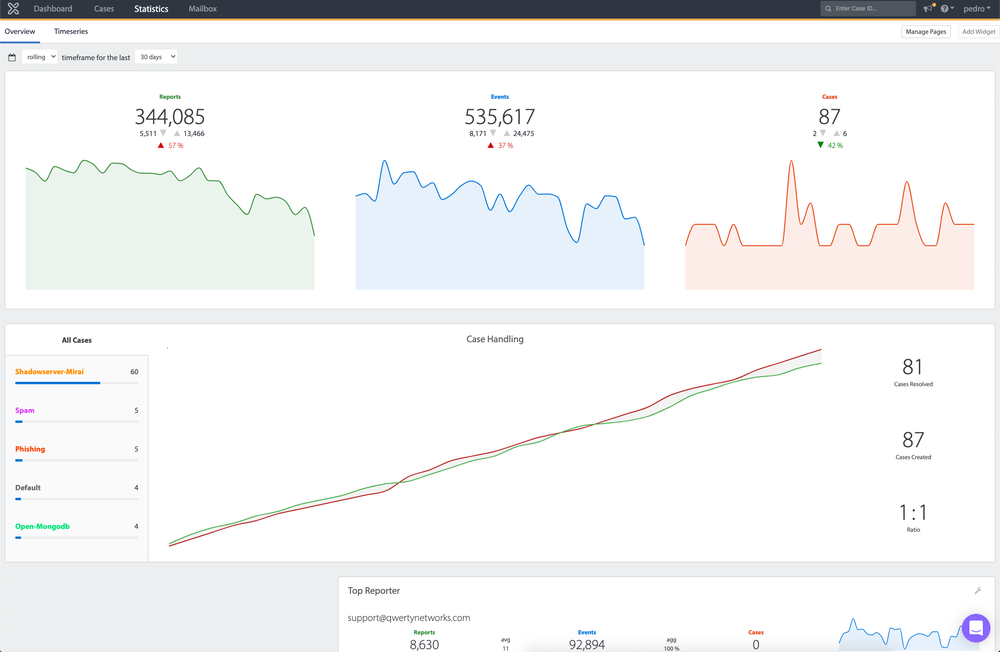Click the Shadowserver-Mirai progress bar

pyautogui.click(x=77, y=383)
